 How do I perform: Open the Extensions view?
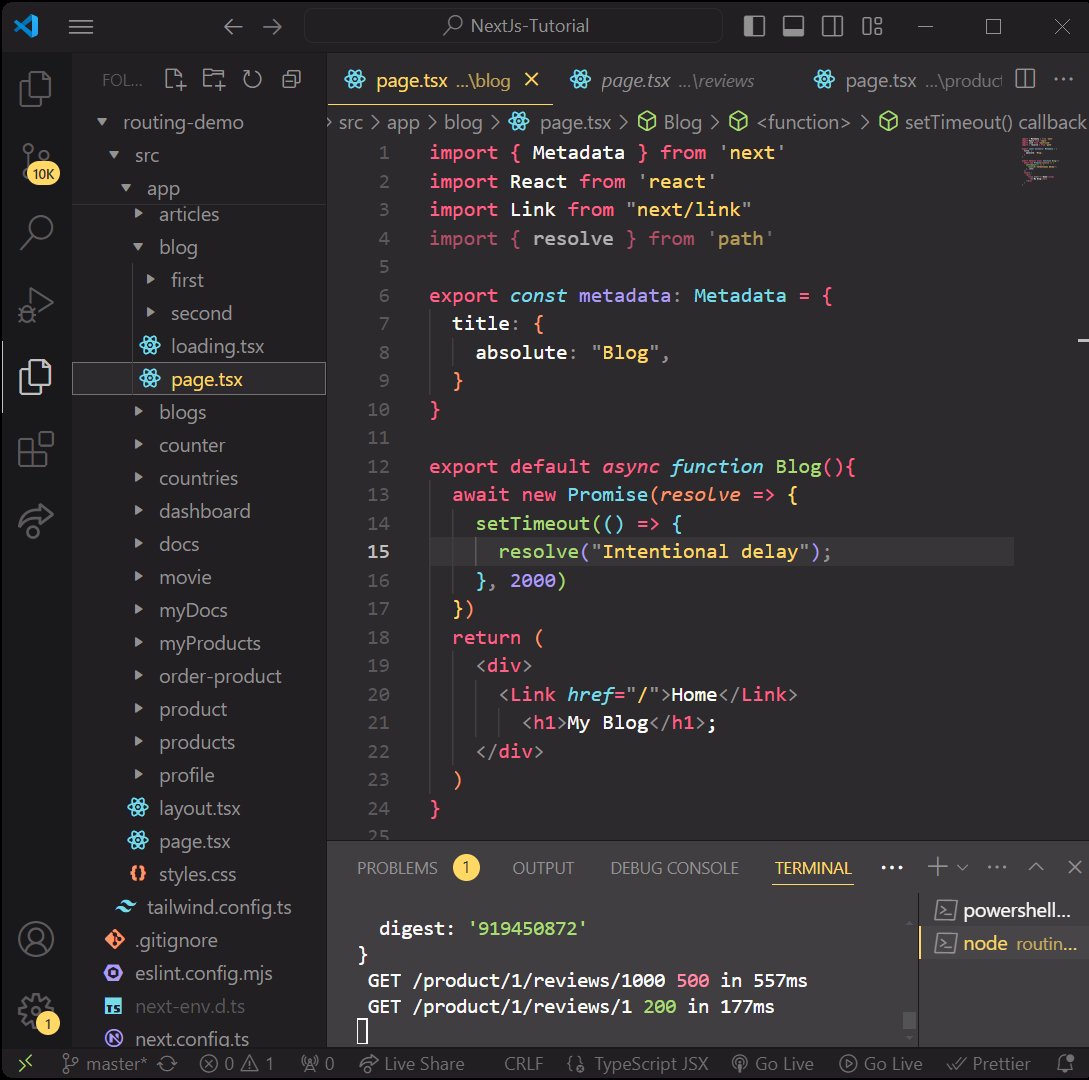37,449
